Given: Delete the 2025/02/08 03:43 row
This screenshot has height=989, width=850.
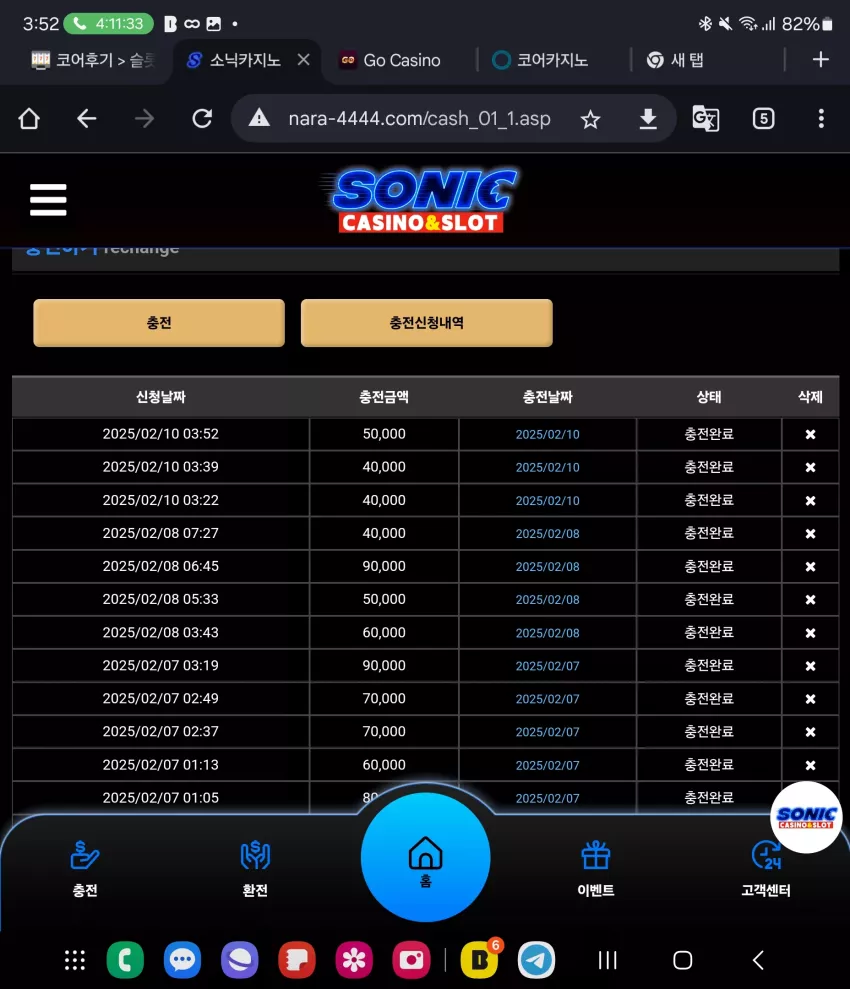Looking at the screenshot, I should [810, 633].
